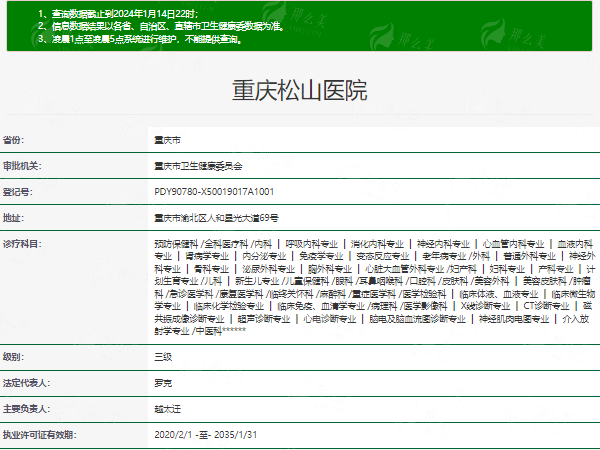The image size is (600, 450).
Task: Click 骨科专业 in the department list
Action: (211, 269)
